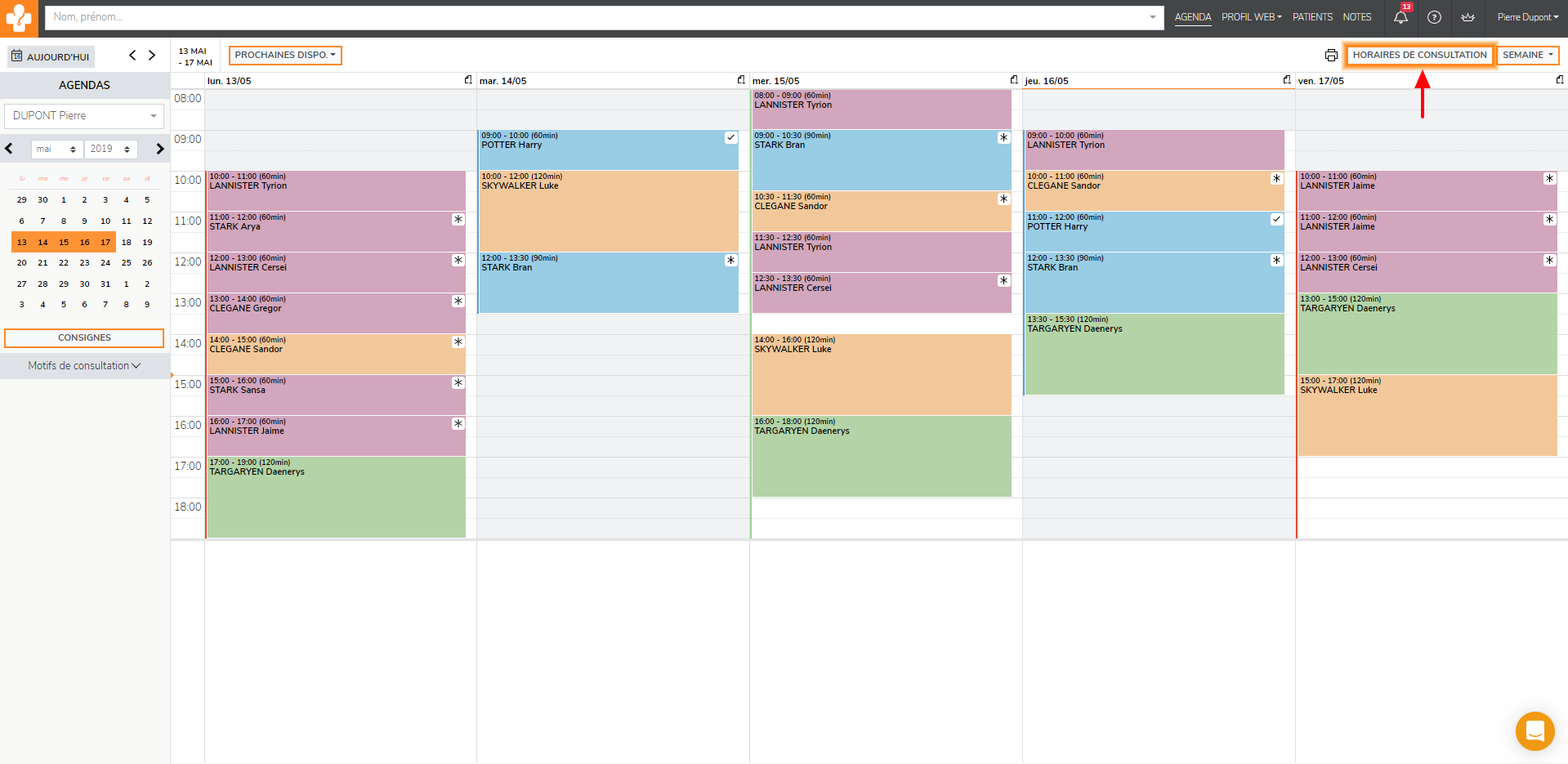This screenshot has height=764, width=1568.
Task: Click the note icon on lun. 13/05 header
Action: 468,80
